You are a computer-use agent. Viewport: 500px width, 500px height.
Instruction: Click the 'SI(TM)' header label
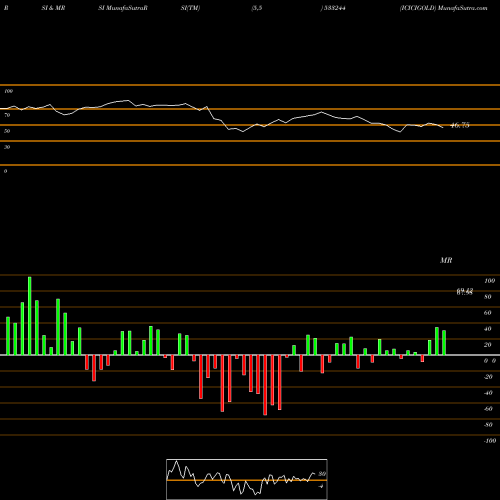coord(190,8)
